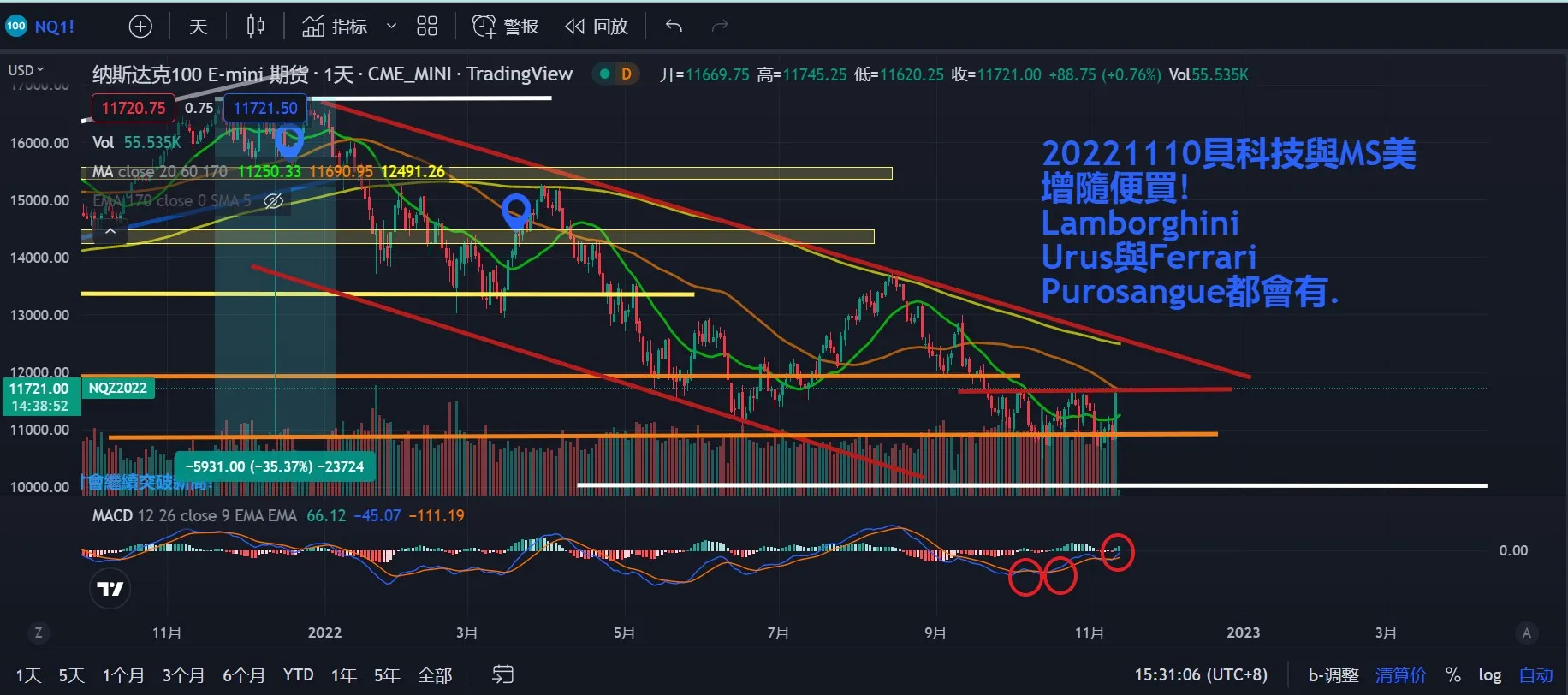The height and width of the screenshot is (695, 1568).
Task: Select the 全部 time range
Action: (435, 675)
